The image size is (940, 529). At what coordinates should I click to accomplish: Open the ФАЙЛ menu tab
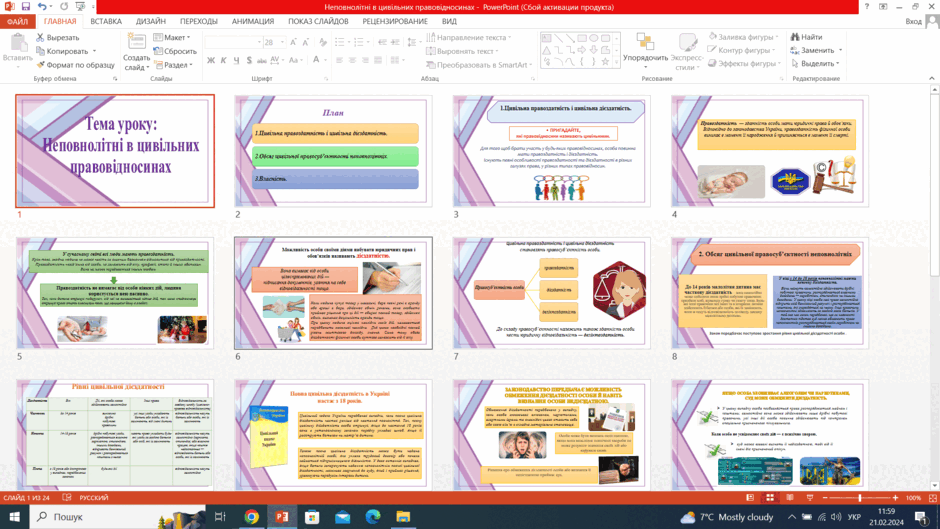click(x=17, y=22)
